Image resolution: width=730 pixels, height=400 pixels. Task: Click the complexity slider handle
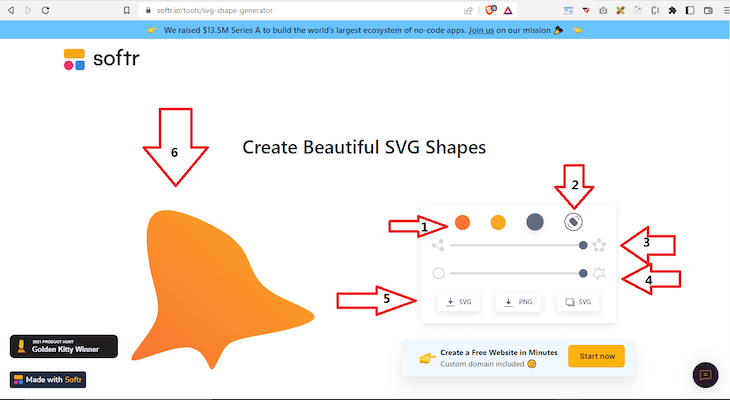coord(583,245)
